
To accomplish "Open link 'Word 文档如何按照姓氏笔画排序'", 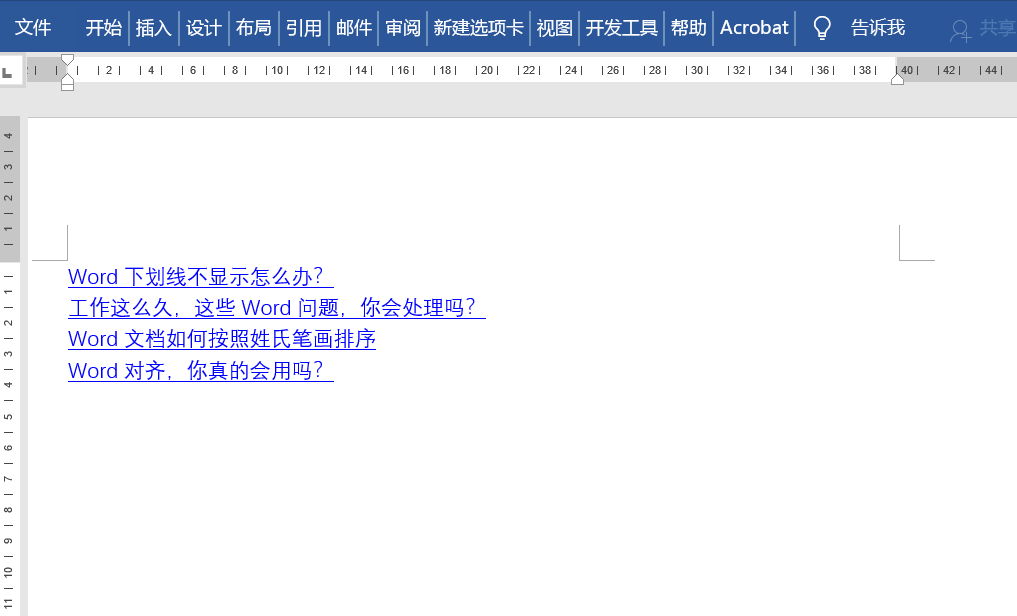I will (222, 339).
